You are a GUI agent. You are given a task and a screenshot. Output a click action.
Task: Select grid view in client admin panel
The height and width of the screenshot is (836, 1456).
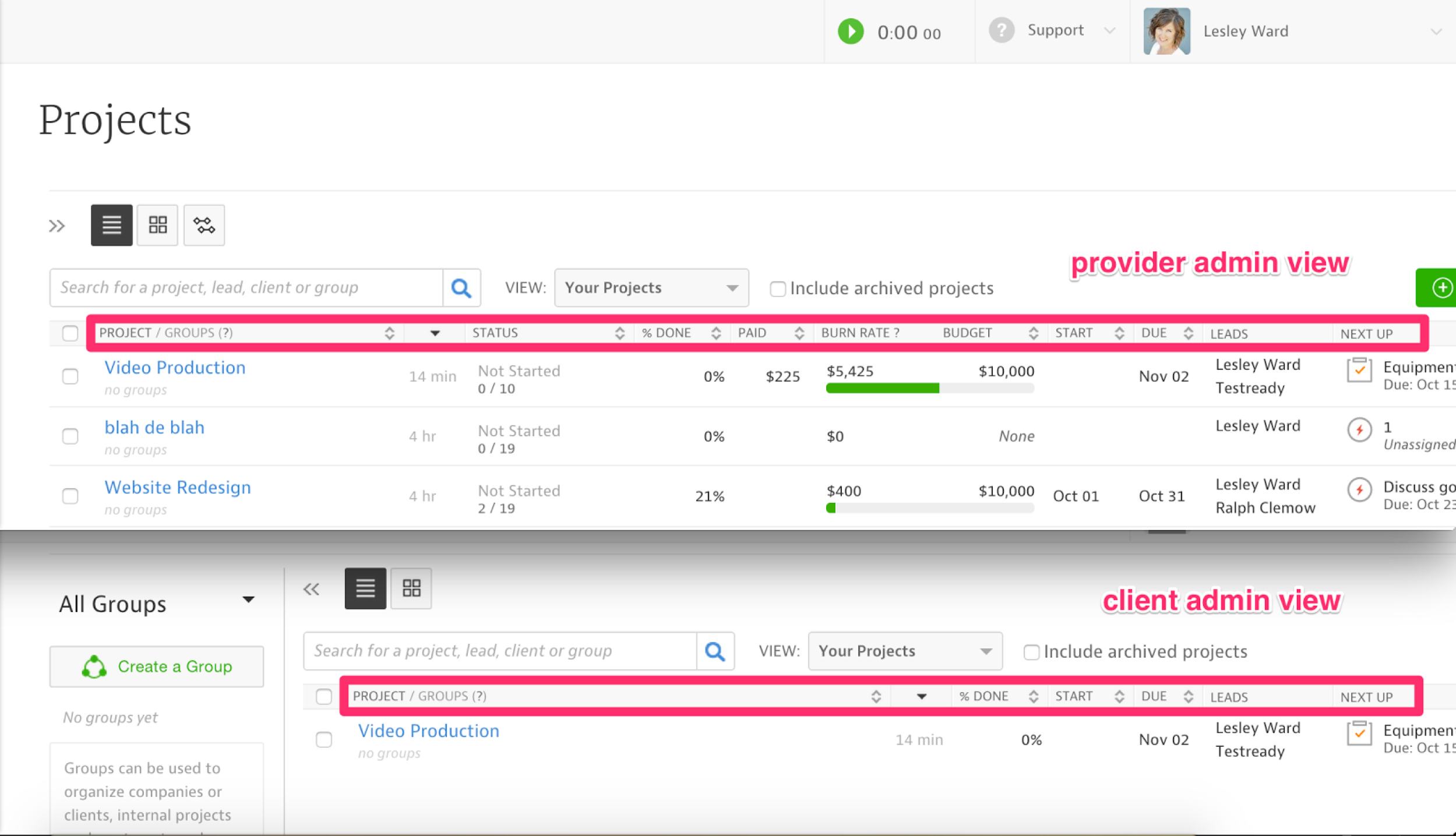(x=411, y=588)
